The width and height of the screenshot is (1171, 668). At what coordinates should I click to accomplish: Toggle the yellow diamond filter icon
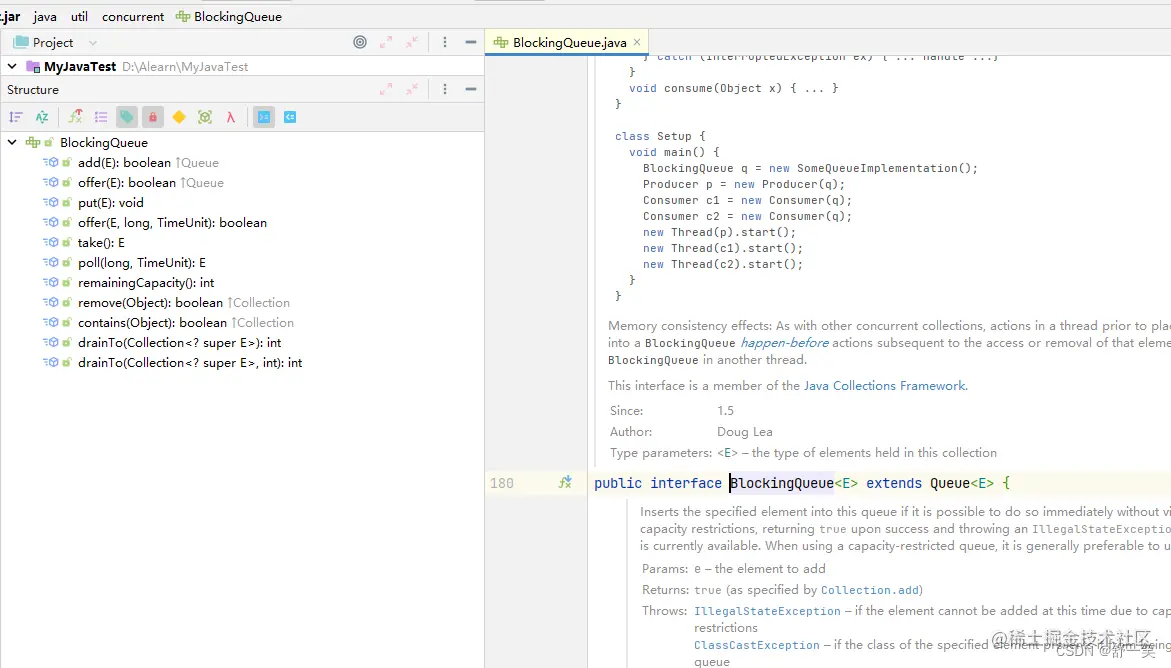[178, 117]
